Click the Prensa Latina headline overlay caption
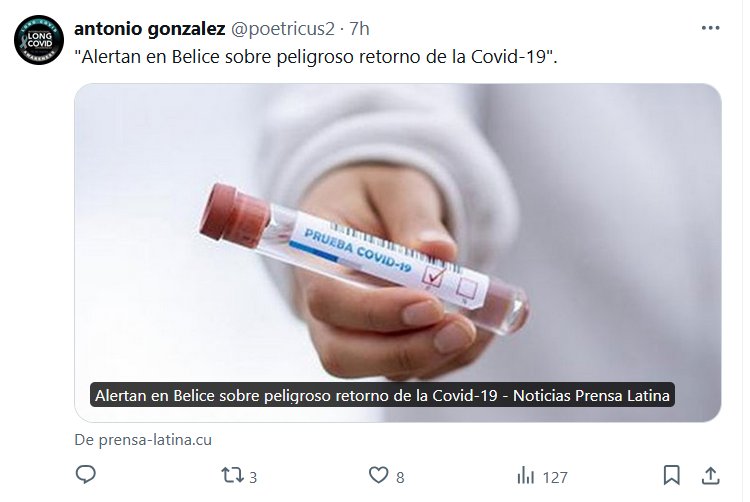The image size is (750, 502). coord(382,395)
